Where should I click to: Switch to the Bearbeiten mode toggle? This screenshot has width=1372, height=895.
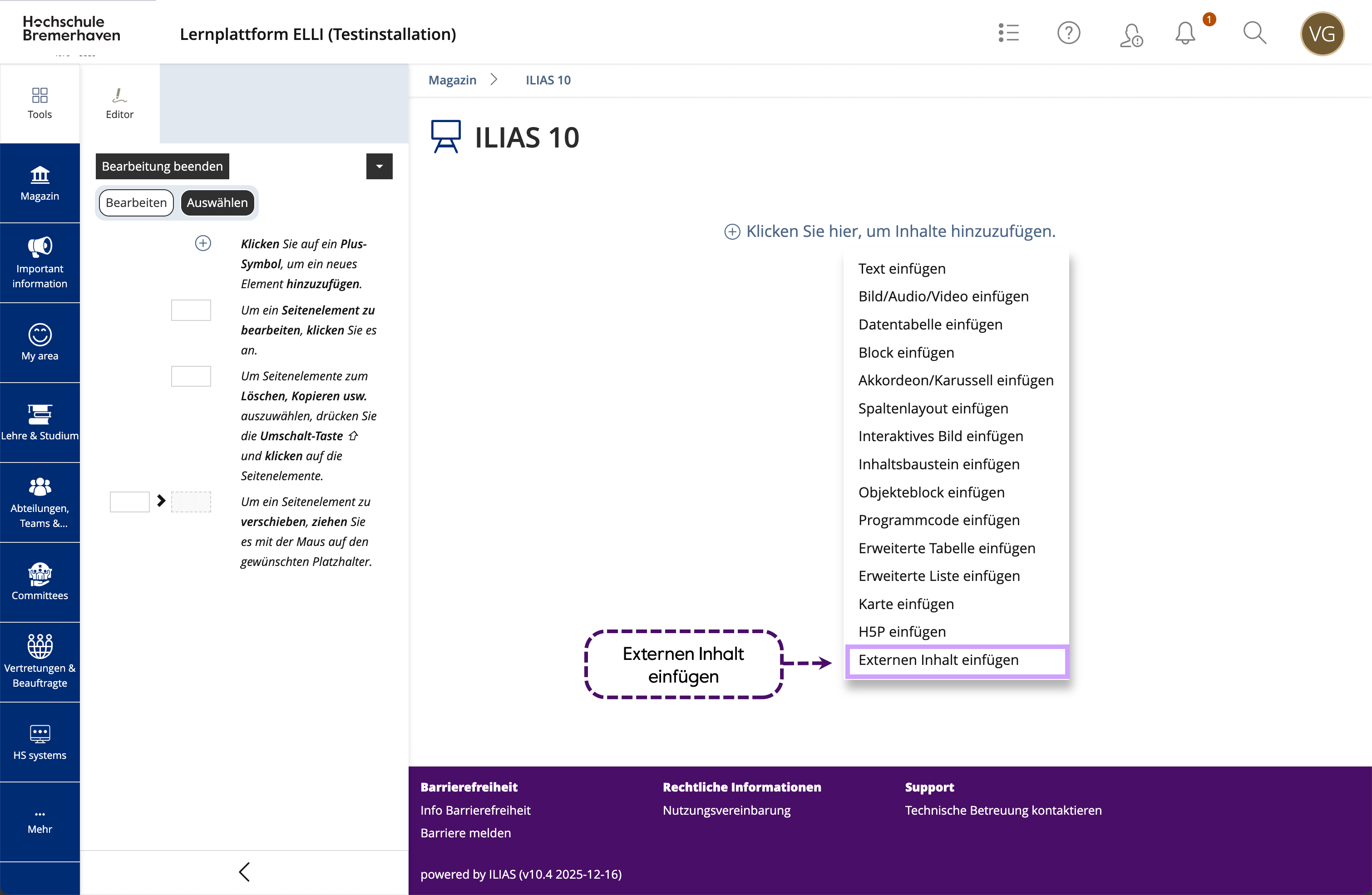pyautogui.click(x=136, y=203)
